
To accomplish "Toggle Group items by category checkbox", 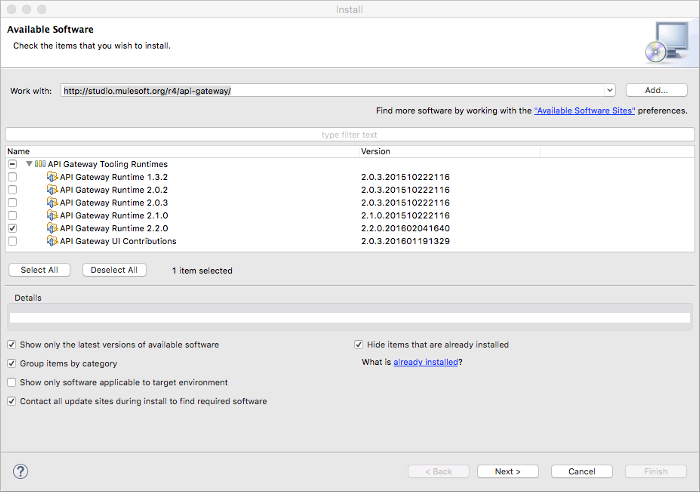I will point(12,363).
